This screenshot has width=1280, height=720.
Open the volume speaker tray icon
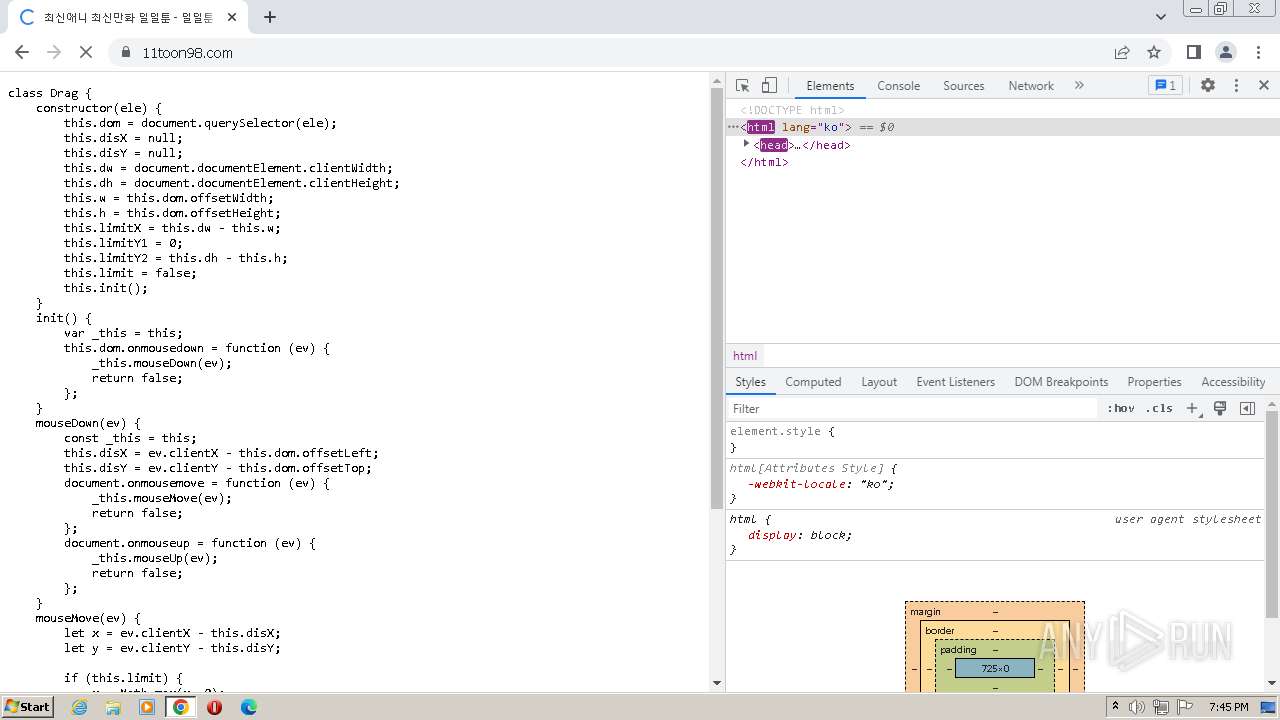click(1137, 707)
